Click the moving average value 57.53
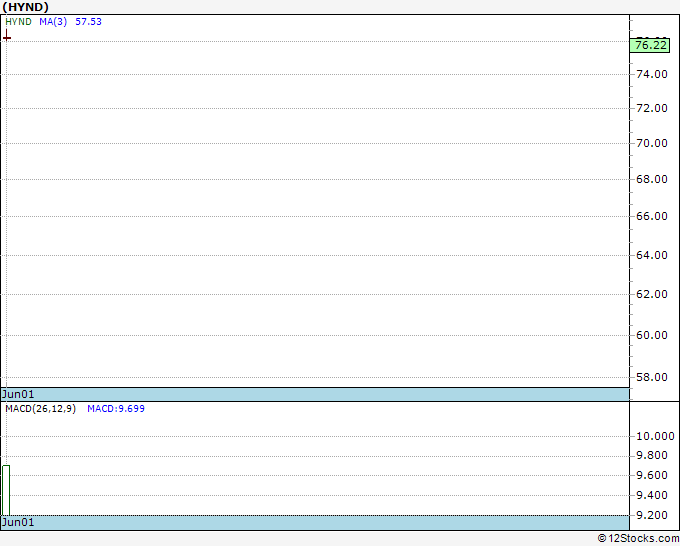680x546 pixels. (x=88, y=22)
